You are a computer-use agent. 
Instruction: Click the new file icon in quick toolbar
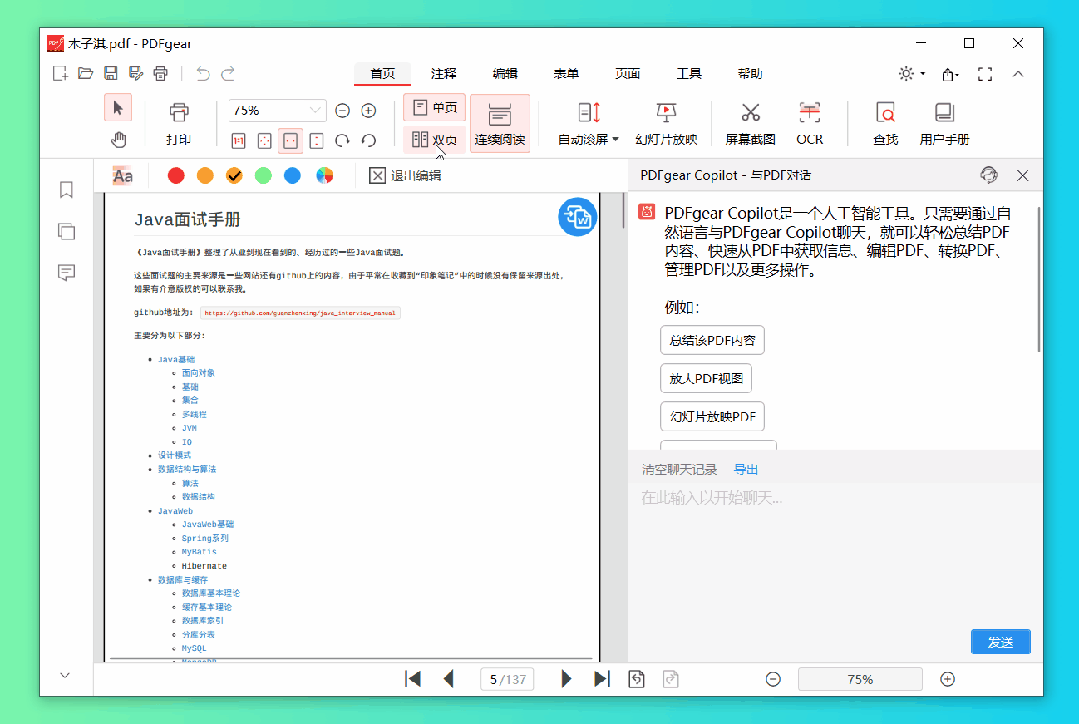pyautogui.click(x=61, y=73)
